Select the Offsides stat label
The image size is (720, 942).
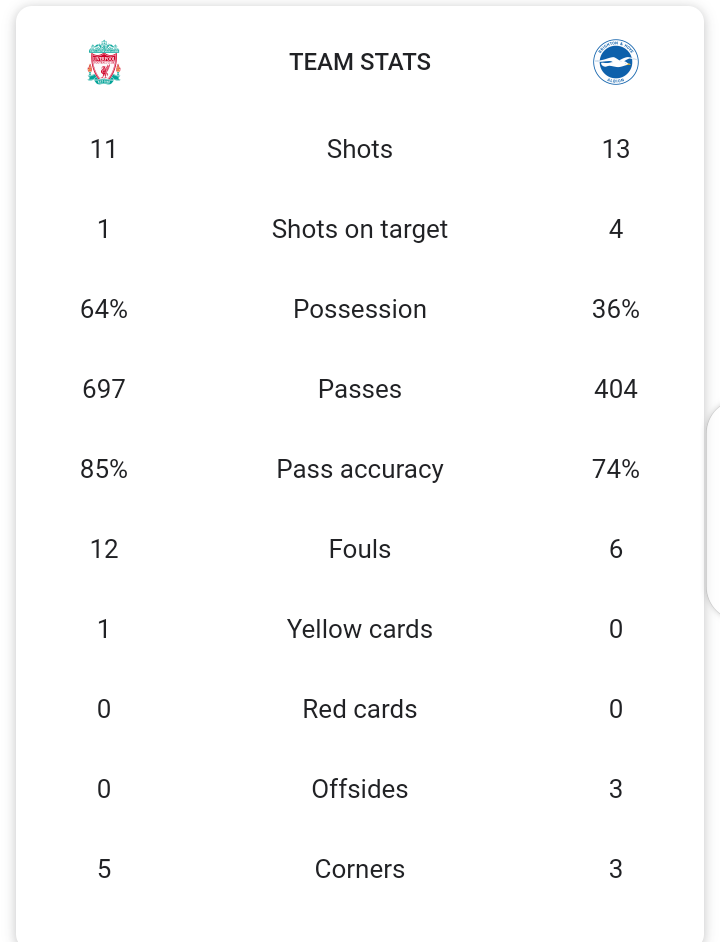(359, 789)
